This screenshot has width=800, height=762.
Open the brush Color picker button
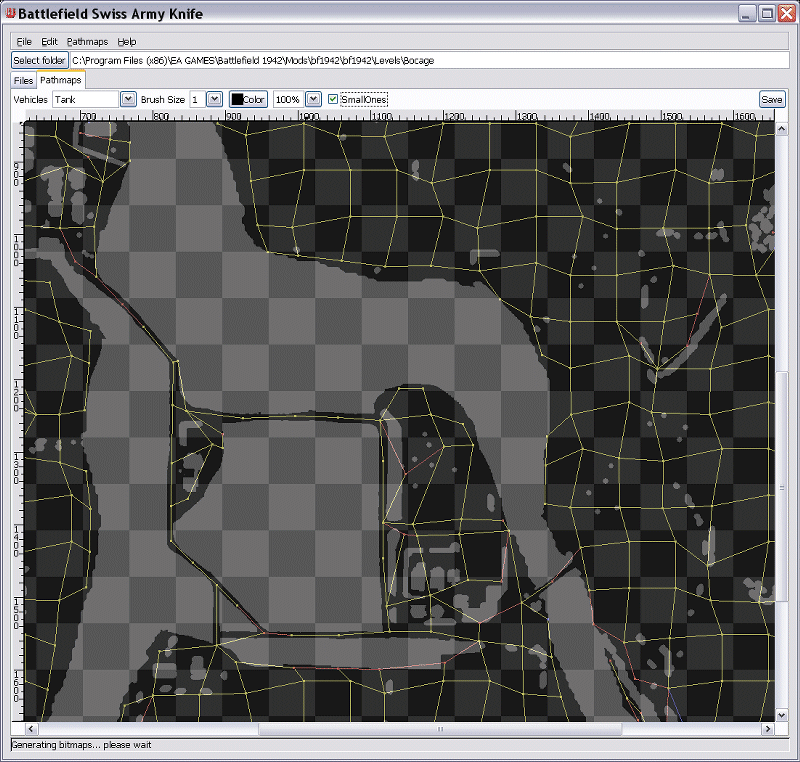pyautogui.click(x=248, y=99)
